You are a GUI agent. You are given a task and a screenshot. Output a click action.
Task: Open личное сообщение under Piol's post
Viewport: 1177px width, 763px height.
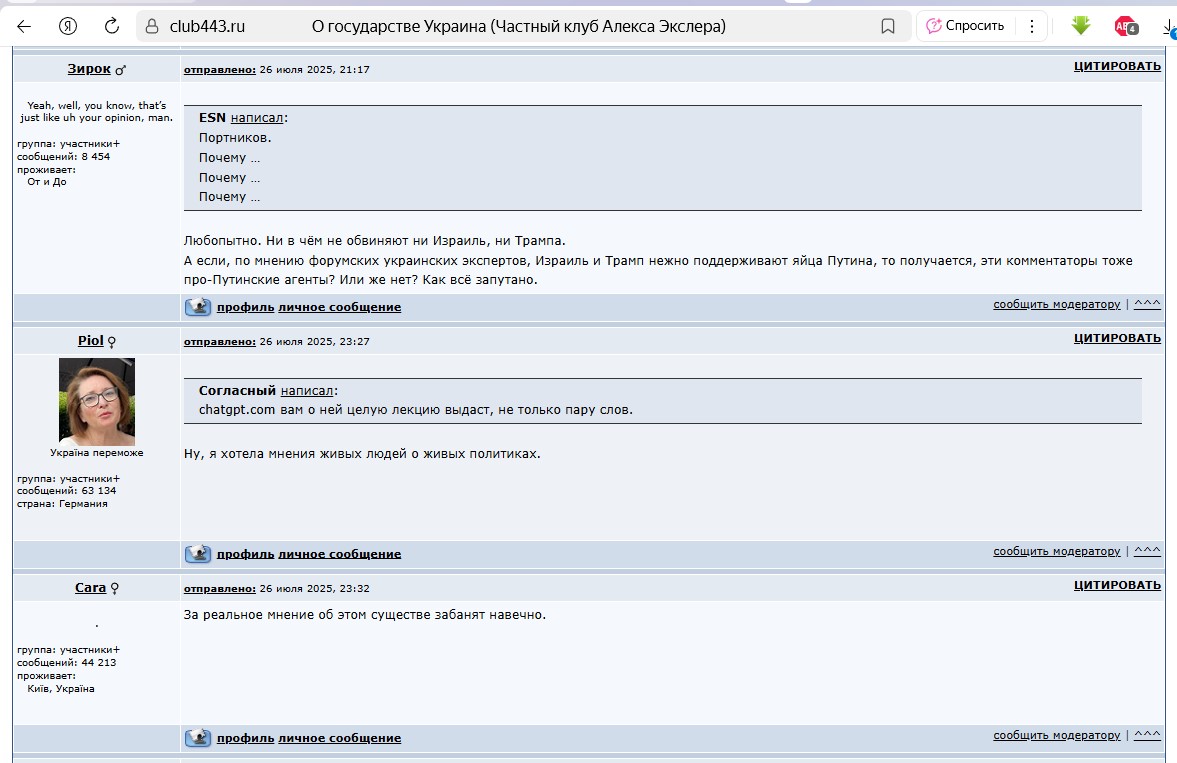coord(339,554)
